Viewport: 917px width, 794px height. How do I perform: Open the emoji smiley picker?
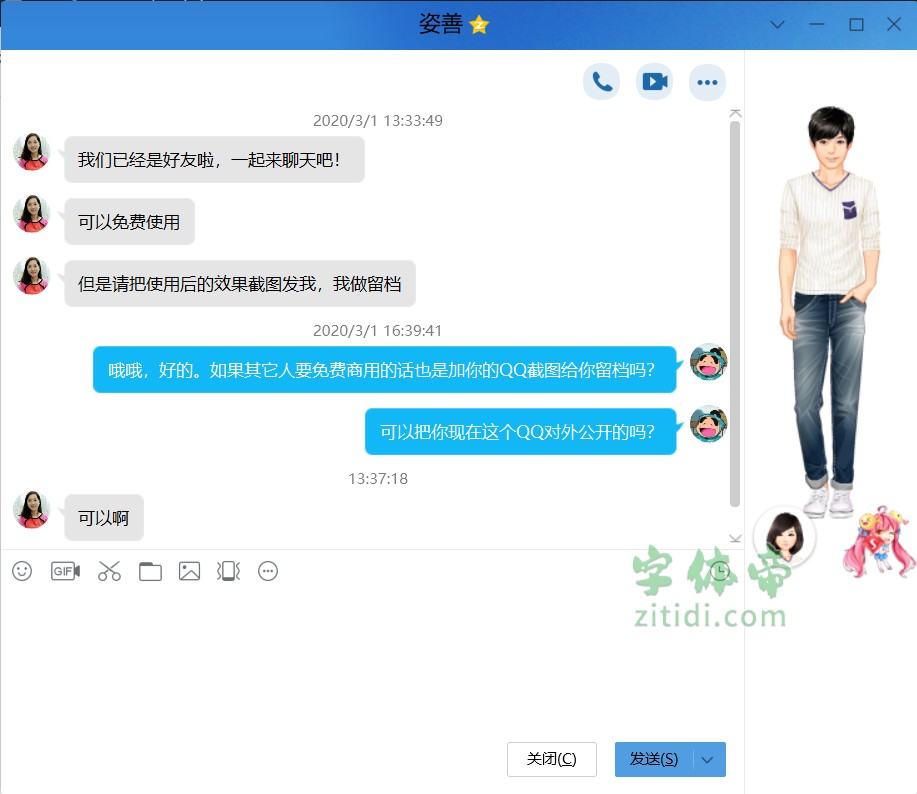[x=22, y=571]
